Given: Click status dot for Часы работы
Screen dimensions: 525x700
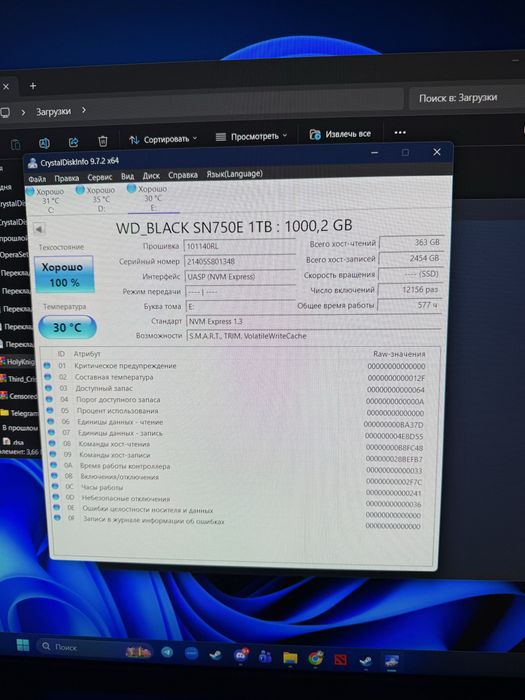Looking at the screenshot, I should tap(55, 486).
